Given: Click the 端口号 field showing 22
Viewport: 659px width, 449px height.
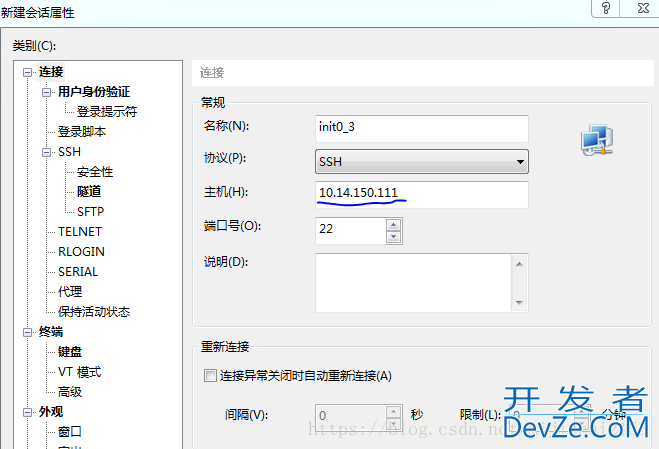Looking at the screenshot, I should 350,230.
